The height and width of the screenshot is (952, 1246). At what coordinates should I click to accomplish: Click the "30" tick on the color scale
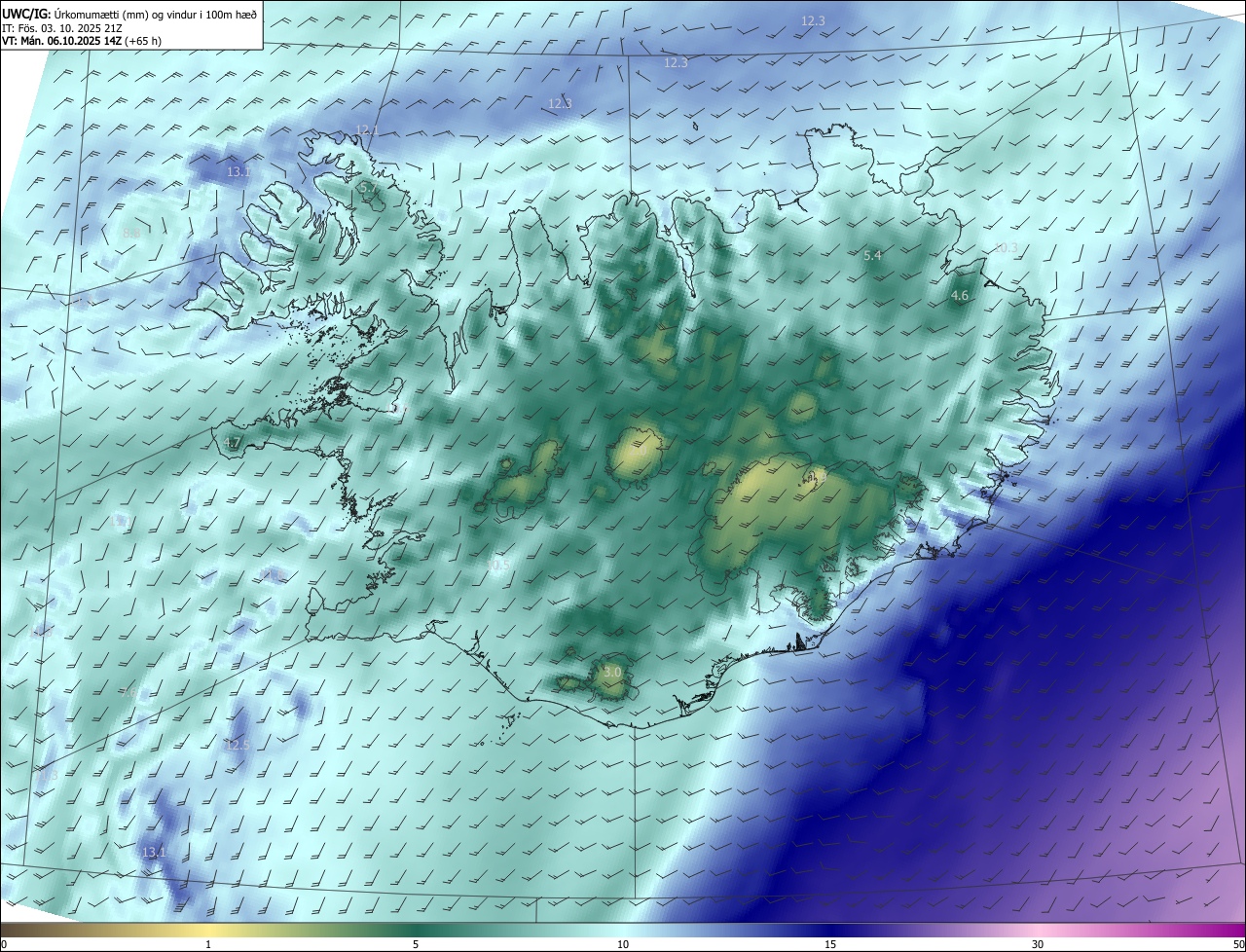pos(1038,944)
